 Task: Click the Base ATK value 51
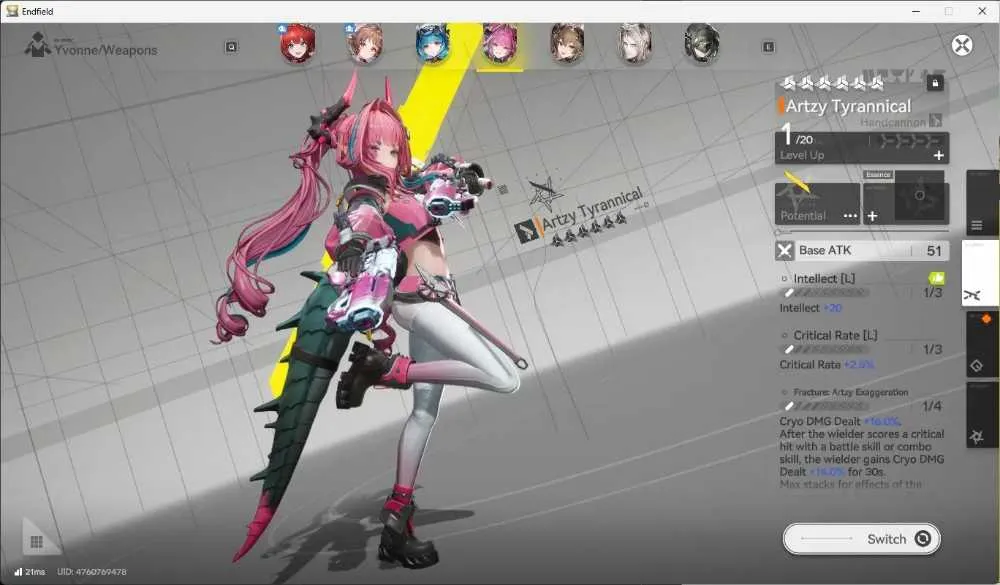pyautogui.click(x=934, y=251)
